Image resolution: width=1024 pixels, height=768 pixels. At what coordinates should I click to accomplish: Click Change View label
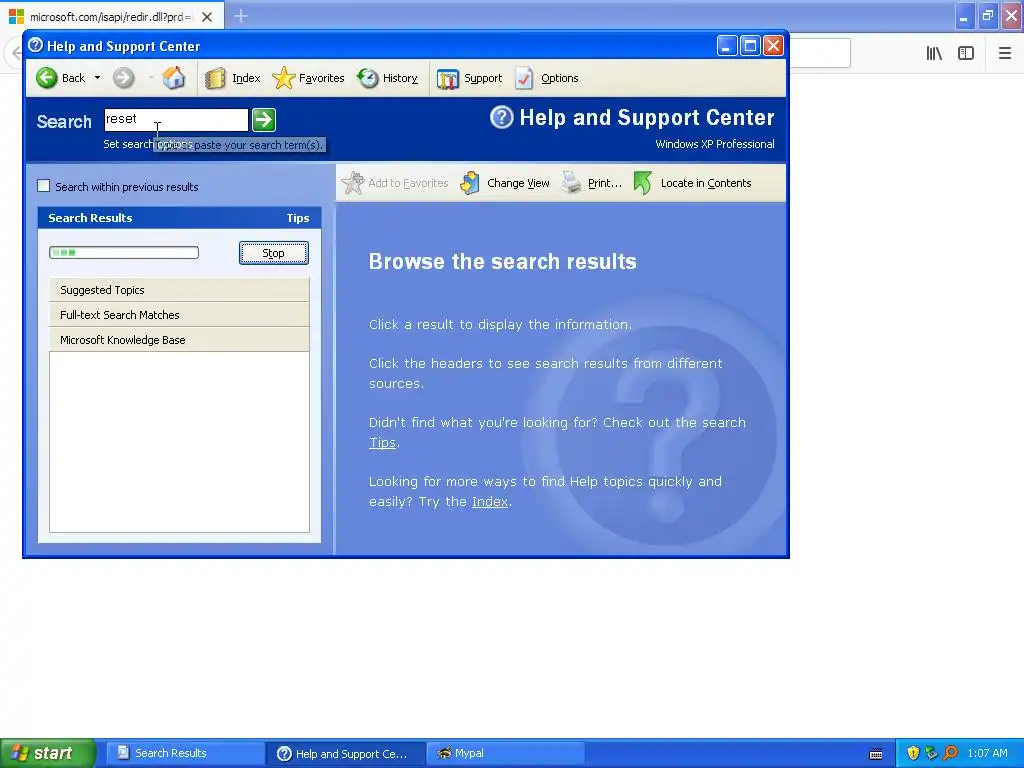coord(519,184)
